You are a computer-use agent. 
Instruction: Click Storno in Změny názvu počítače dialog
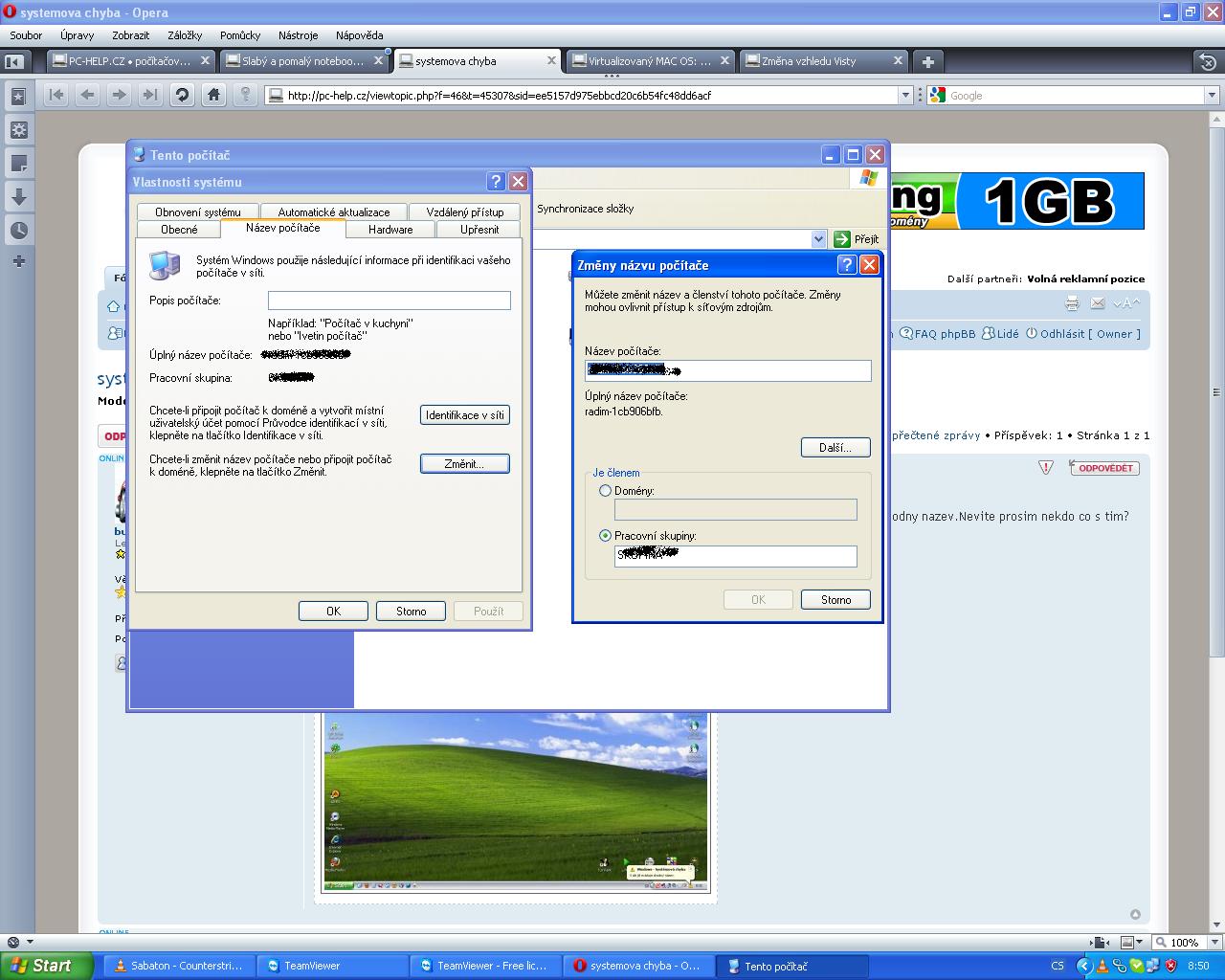click(835, 600)
